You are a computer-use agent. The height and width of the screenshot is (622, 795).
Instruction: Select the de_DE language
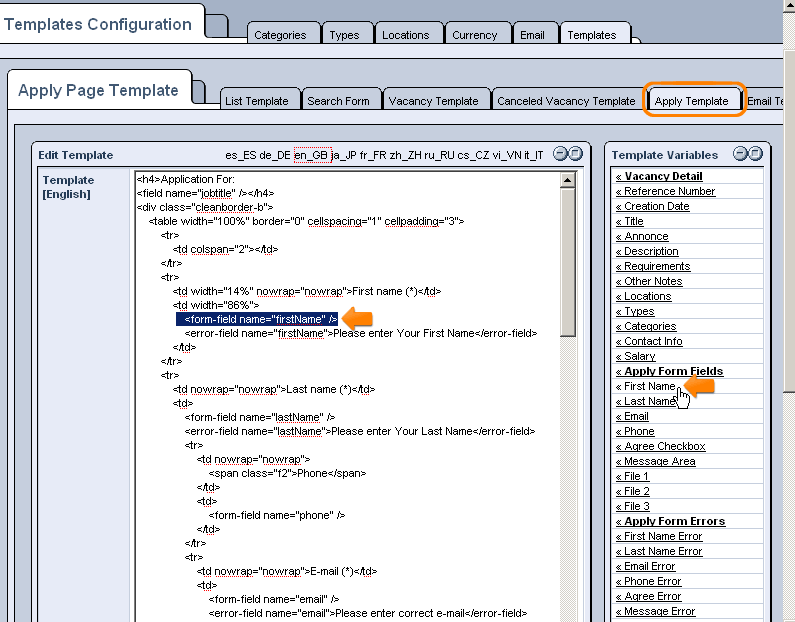point(275,155)
